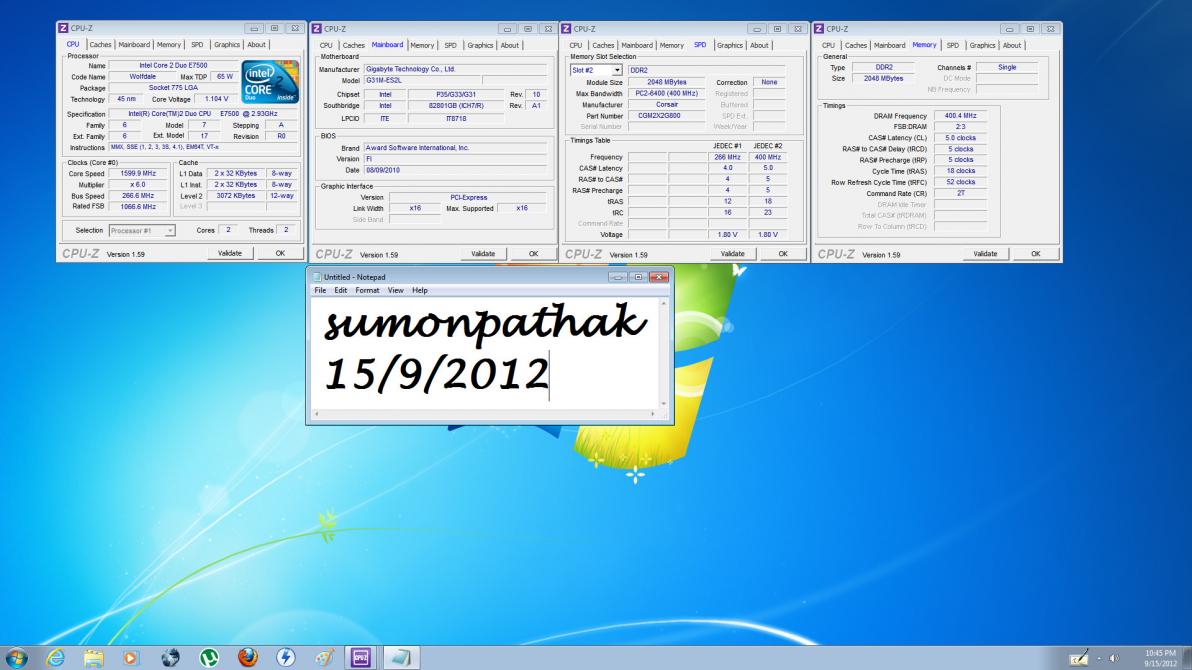This screenshot has width=1192, height=670.
Task: Open the Paint palette taskbar icon
Action: [x=325, y=657]
